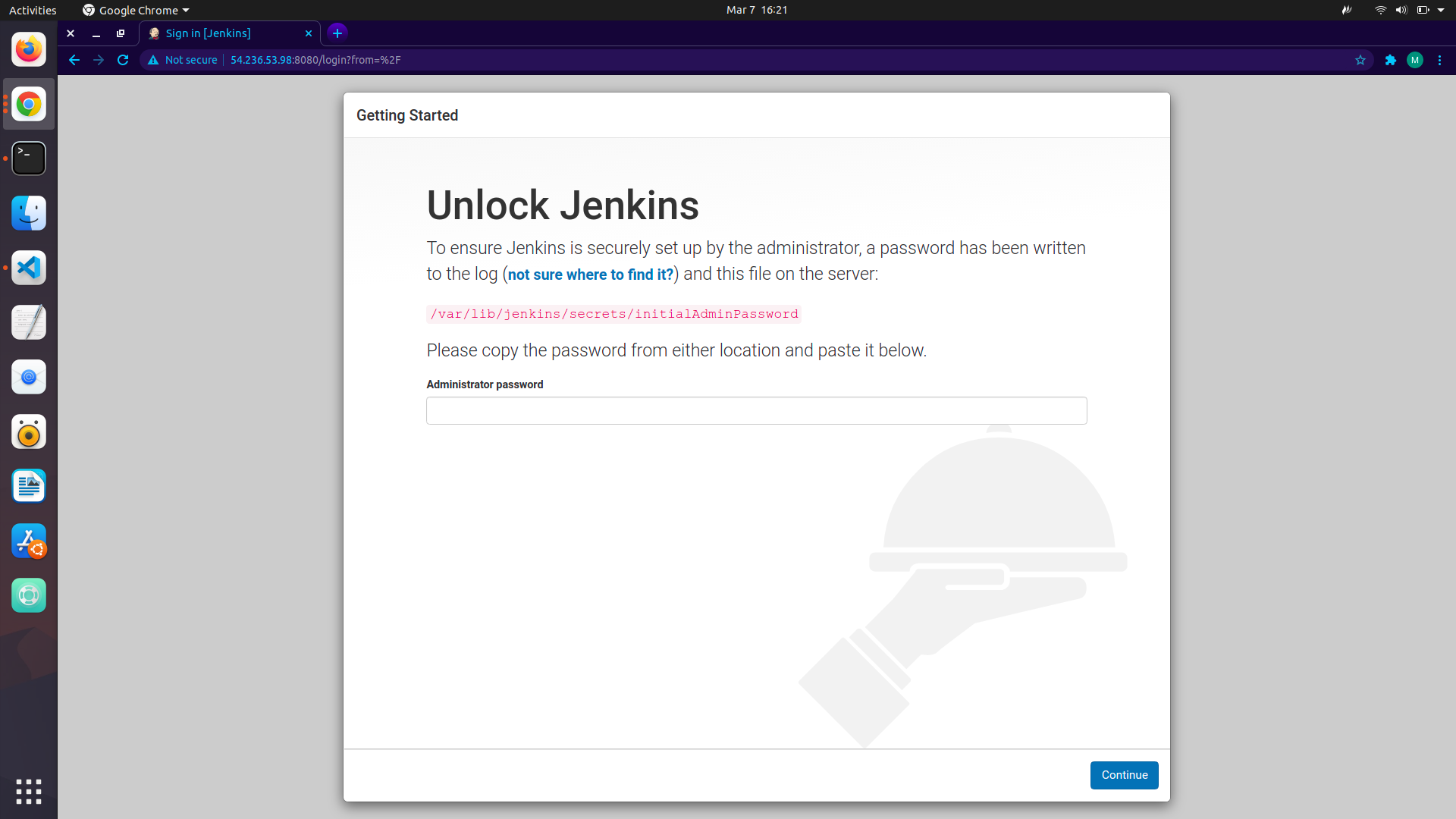Close the Chrome window

(71, 33)
